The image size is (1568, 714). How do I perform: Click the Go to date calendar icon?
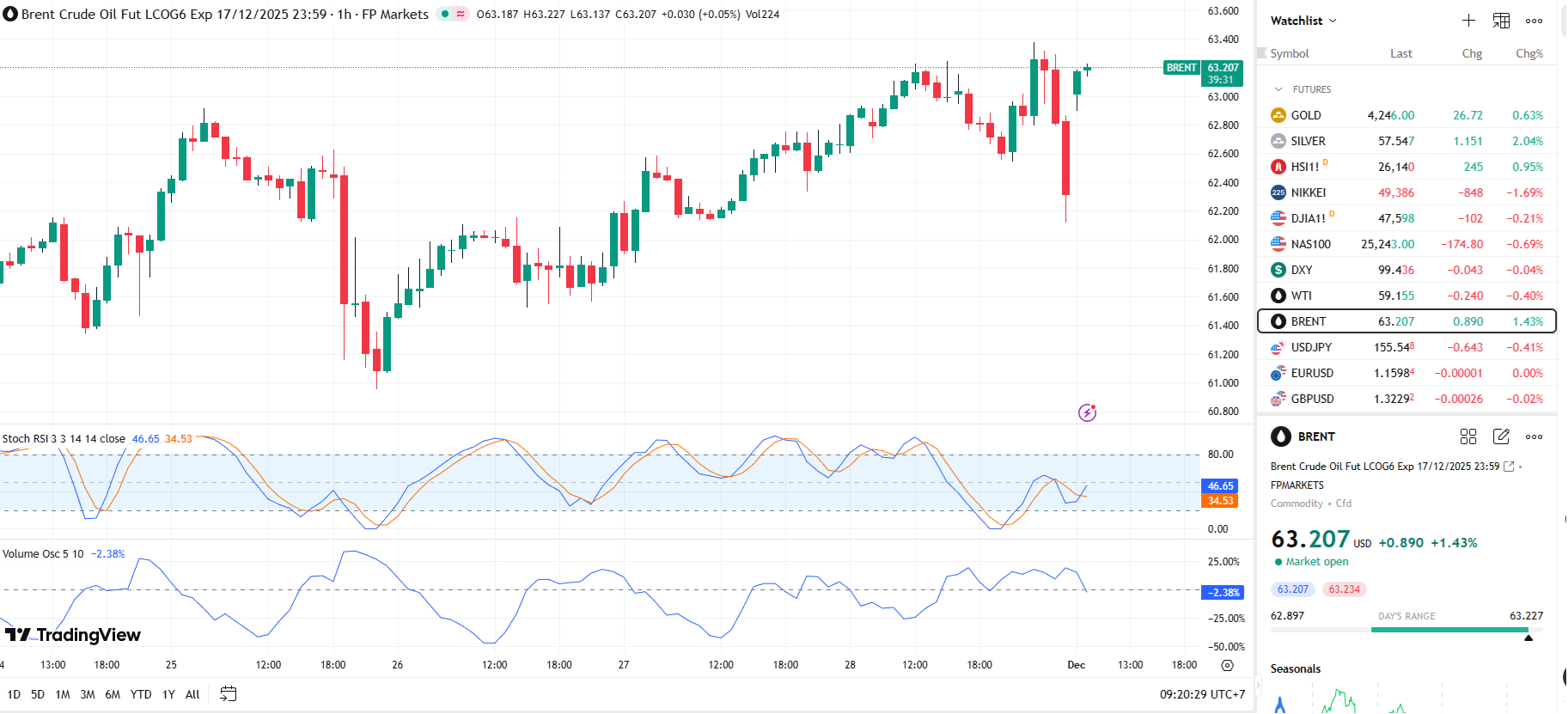point(228,694)
